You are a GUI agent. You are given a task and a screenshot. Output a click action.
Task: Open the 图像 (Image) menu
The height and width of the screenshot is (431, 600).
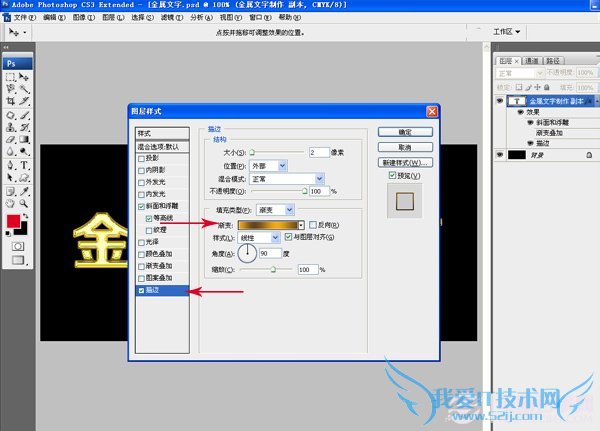84,18
